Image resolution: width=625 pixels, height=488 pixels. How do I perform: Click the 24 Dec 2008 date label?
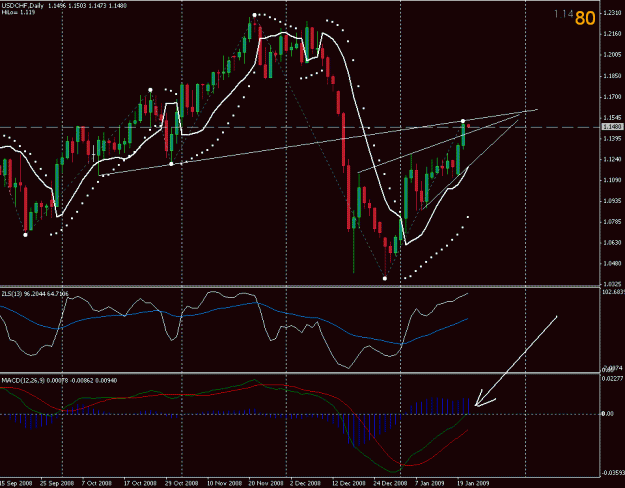[390, 483]
